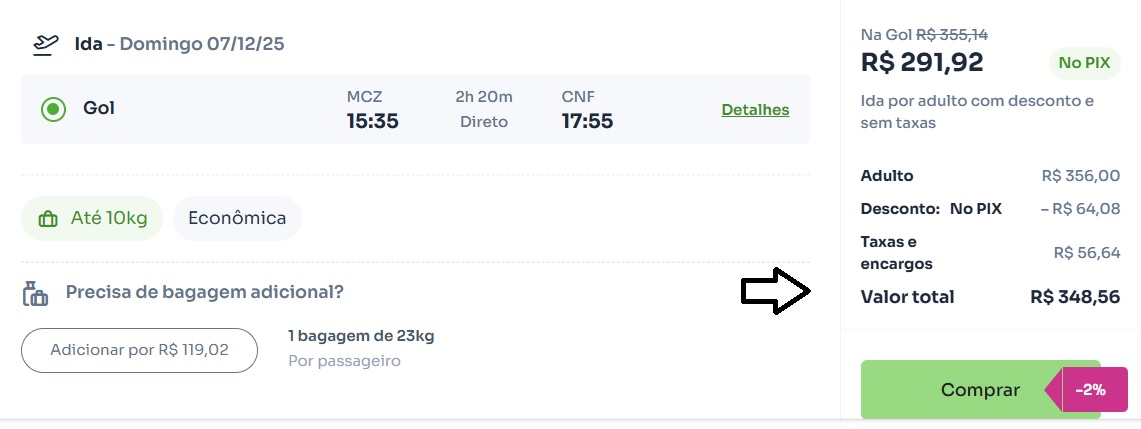
Task: Open the Detalhes link for flight
Action: point(755,110)
